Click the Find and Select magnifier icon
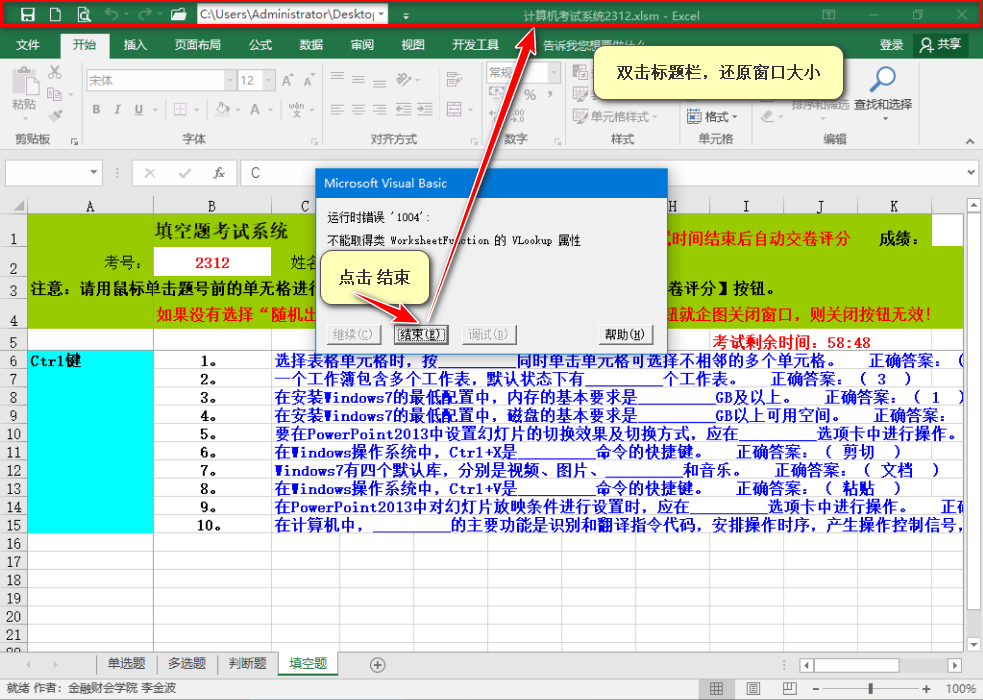The width and height of the screenshot is (983, 700). 883,80
